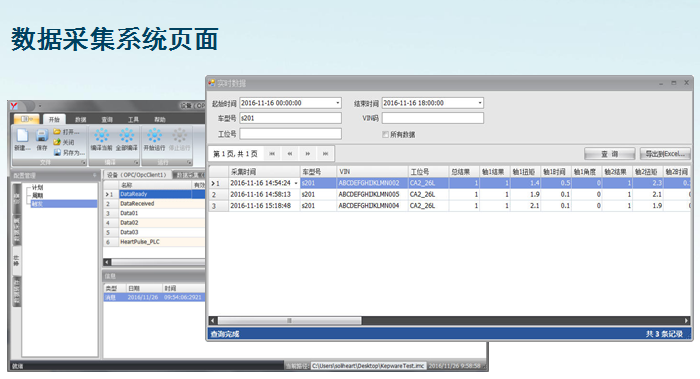Go to previous page in 实时数据 pager
The height and width of the screenshot is (379, 700).
point(290,154)
